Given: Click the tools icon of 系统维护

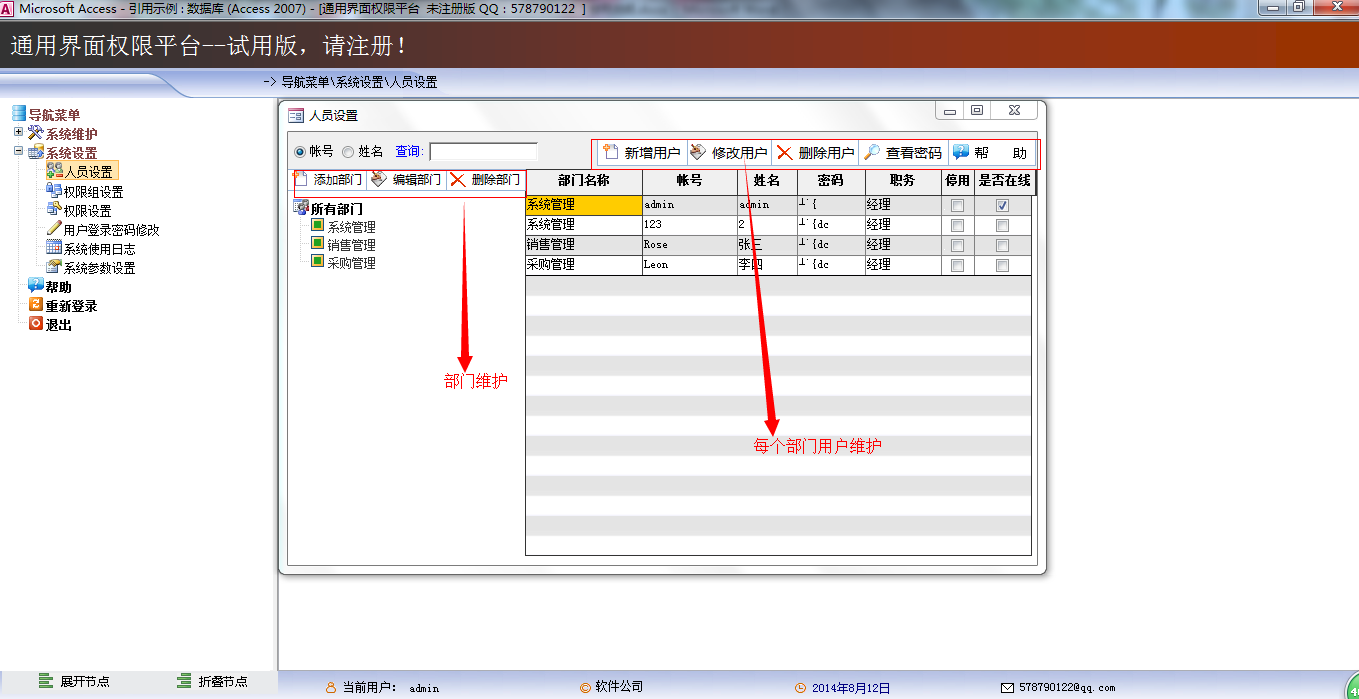Looking at the screenshot, I should [36, 133].
